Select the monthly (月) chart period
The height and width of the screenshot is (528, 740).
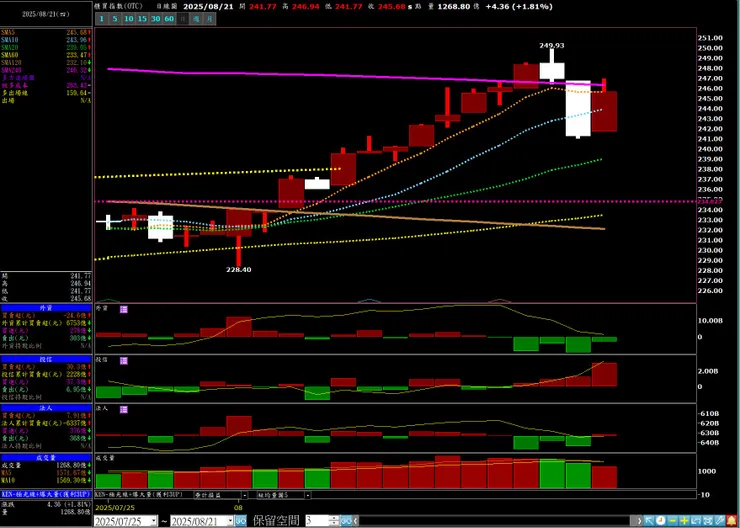point(210,19)
